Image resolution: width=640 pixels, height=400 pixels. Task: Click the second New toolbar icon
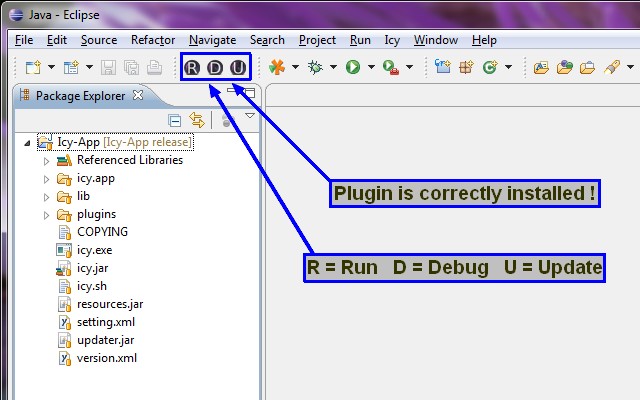pos(71,67)
